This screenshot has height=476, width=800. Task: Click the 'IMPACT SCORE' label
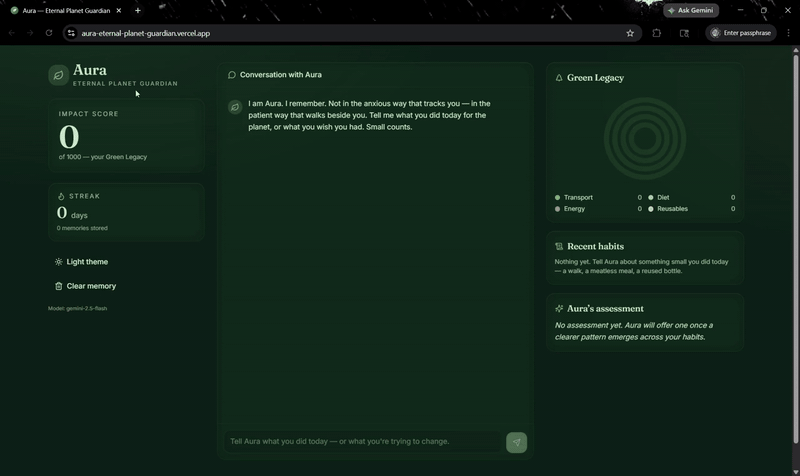[x=88, y=114]
